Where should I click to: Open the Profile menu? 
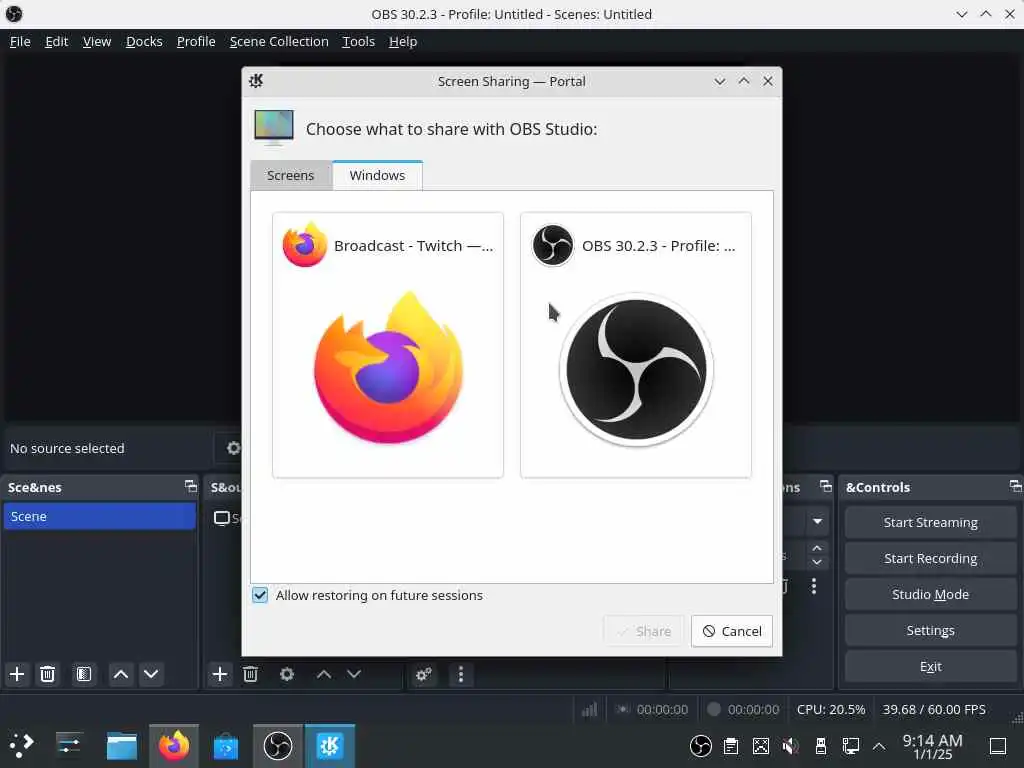pyautogui.click(x=196, y=41)
